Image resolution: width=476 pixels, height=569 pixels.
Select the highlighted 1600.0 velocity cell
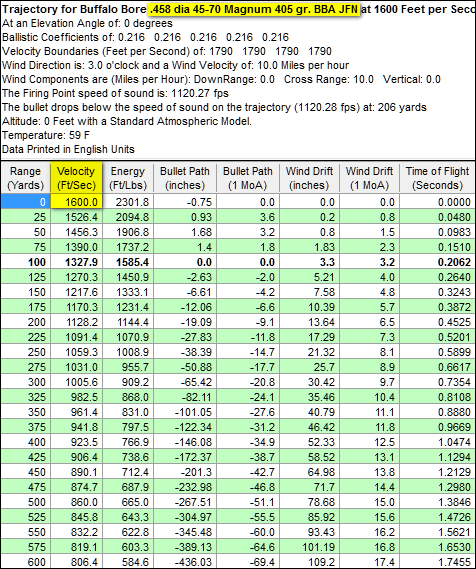pyautogui.click(x=77, y=201)
